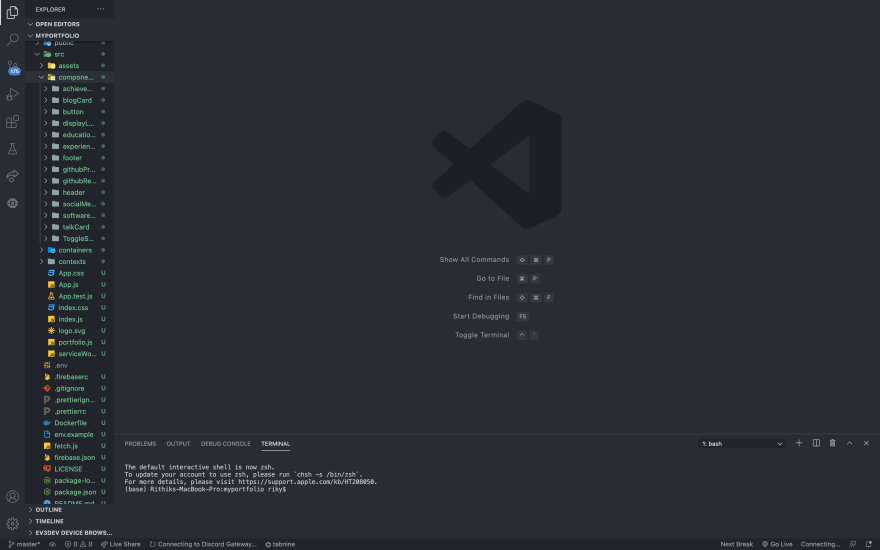This screenshot has height=550, width=880.
Task: Start Live Share from status bar
Action: click(121, 544)
